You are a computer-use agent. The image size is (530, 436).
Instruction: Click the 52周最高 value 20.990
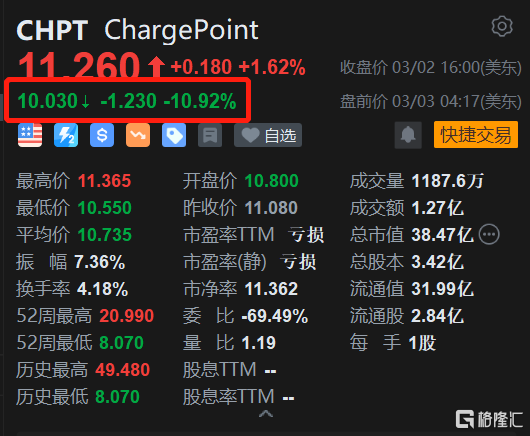(x=127, y=316)
